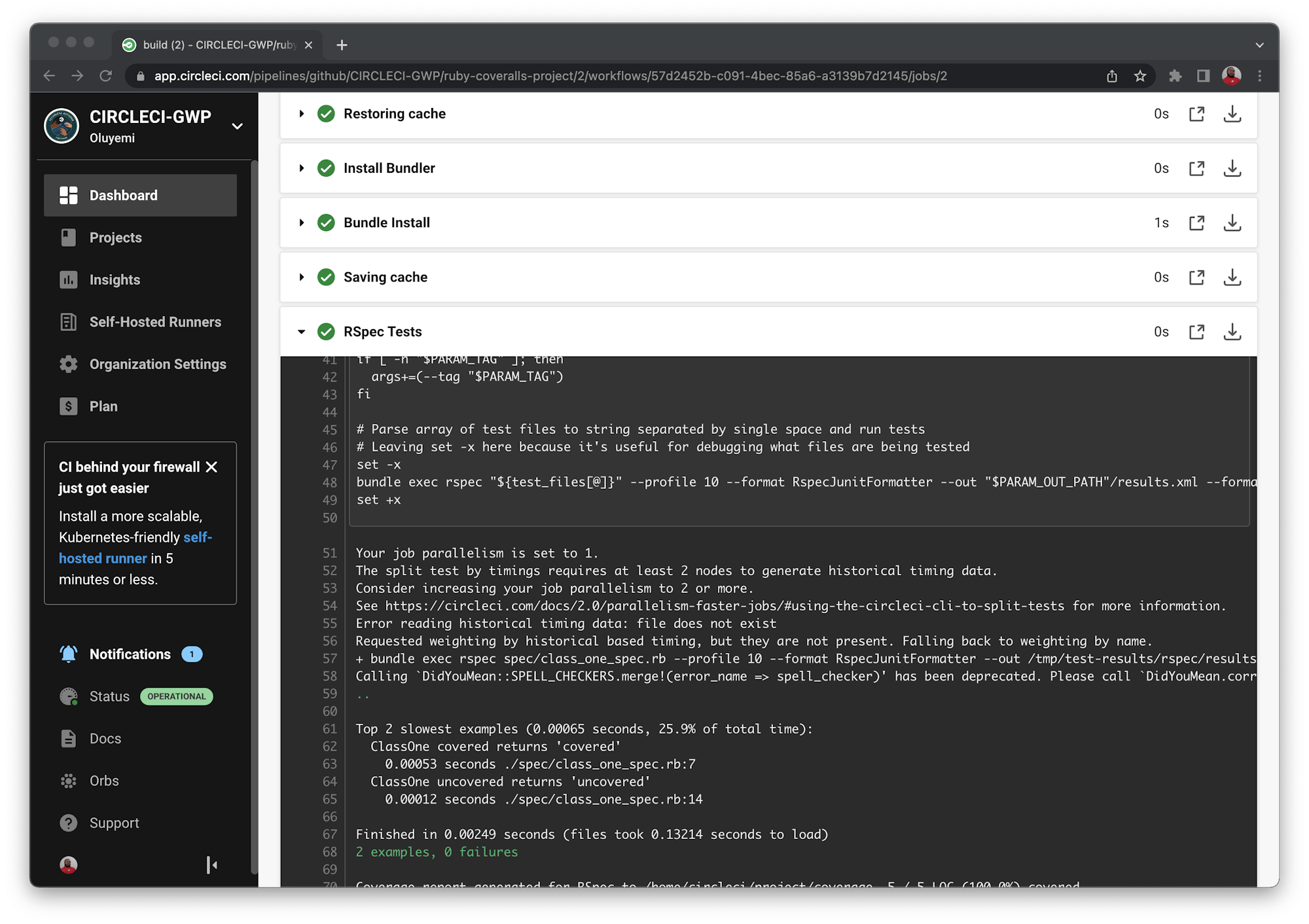The image size is (1309, 924).
Task: Open the CIRCLECI-GWP organization dropdown
Action: [237, 126]
